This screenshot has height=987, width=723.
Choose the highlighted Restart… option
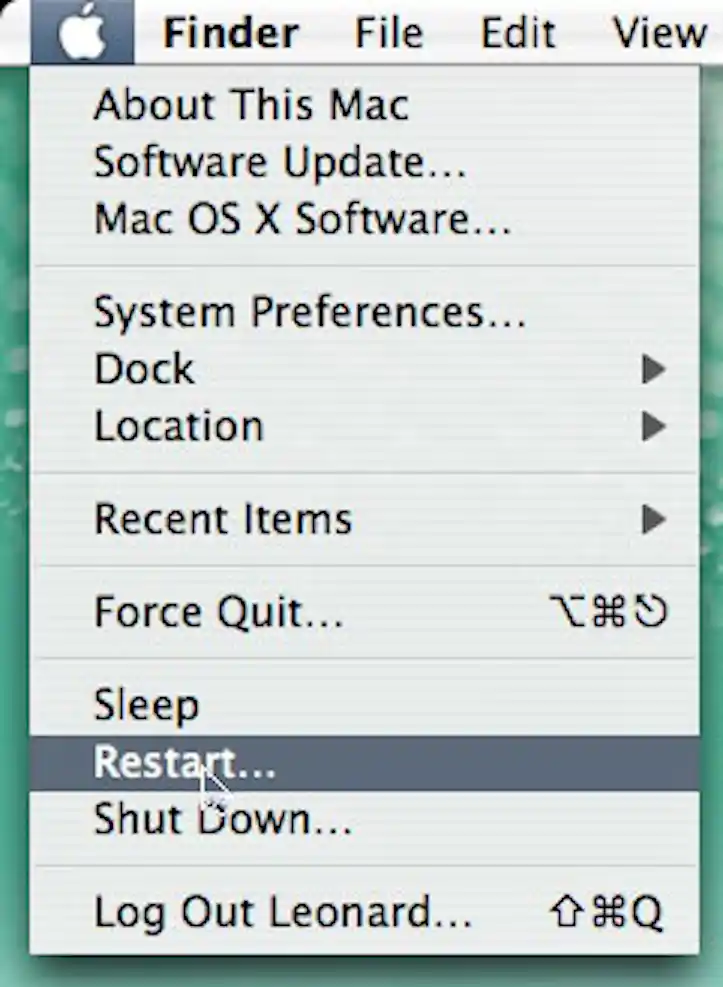point(364,763)
